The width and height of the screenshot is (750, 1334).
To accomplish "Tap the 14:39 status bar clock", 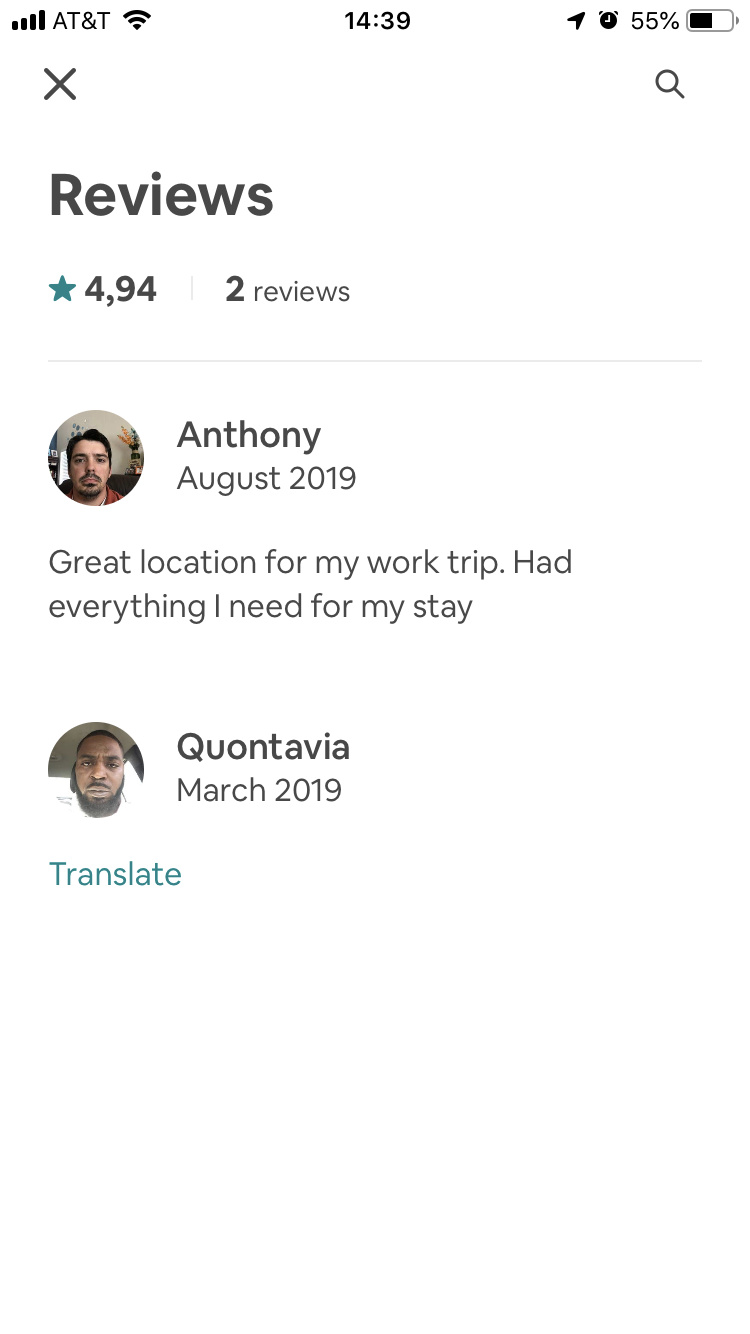I will (377, 21).
